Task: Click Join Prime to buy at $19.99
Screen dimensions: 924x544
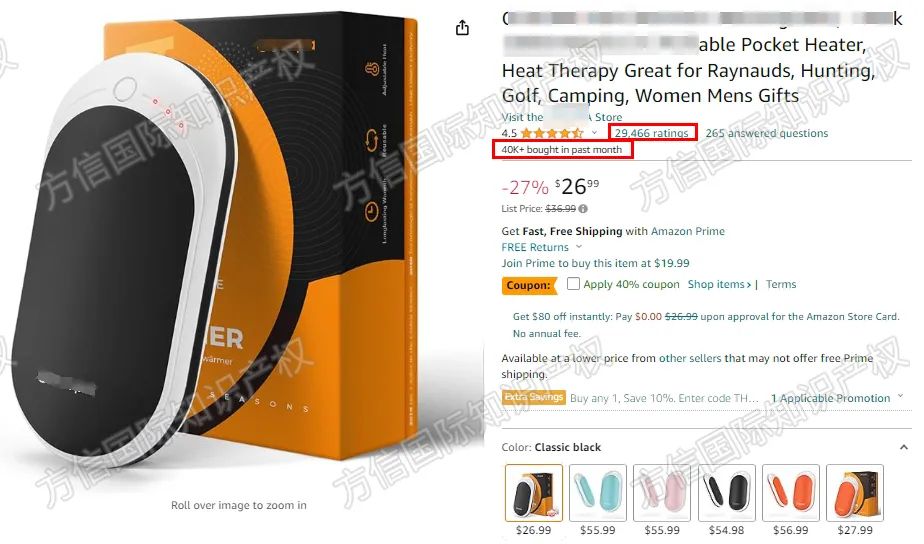Action: pyautogui.click(x=595, y=263)
